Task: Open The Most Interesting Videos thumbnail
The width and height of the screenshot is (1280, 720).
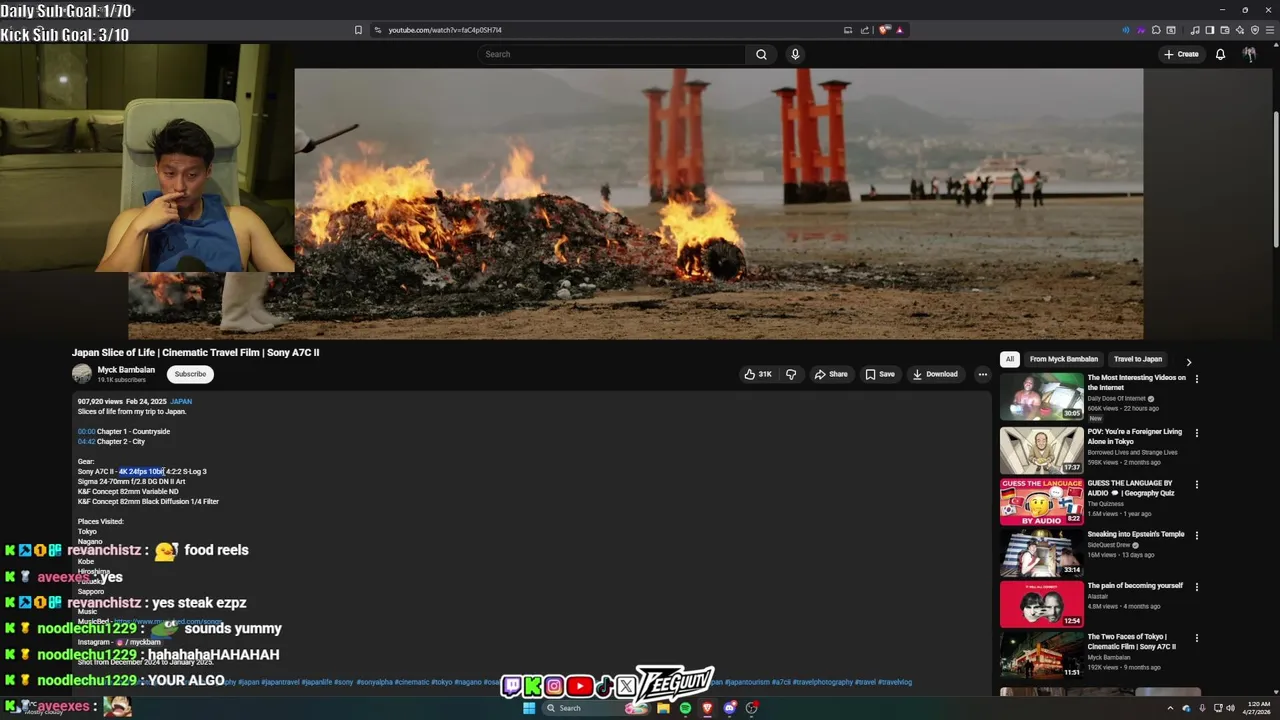Action: [x=1042, y=397]
